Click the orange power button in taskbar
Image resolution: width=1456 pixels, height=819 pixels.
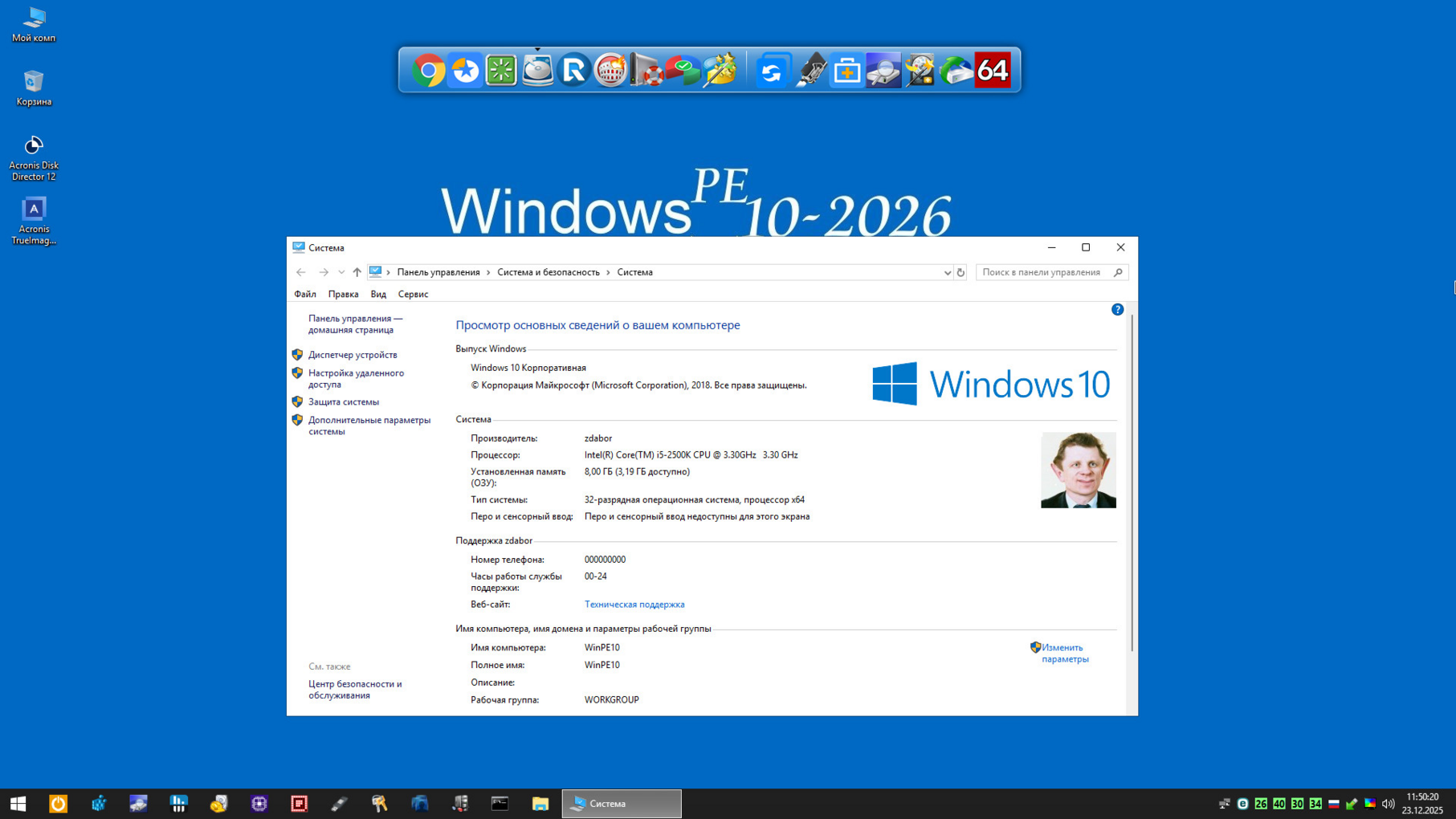(x=58, y=803)
